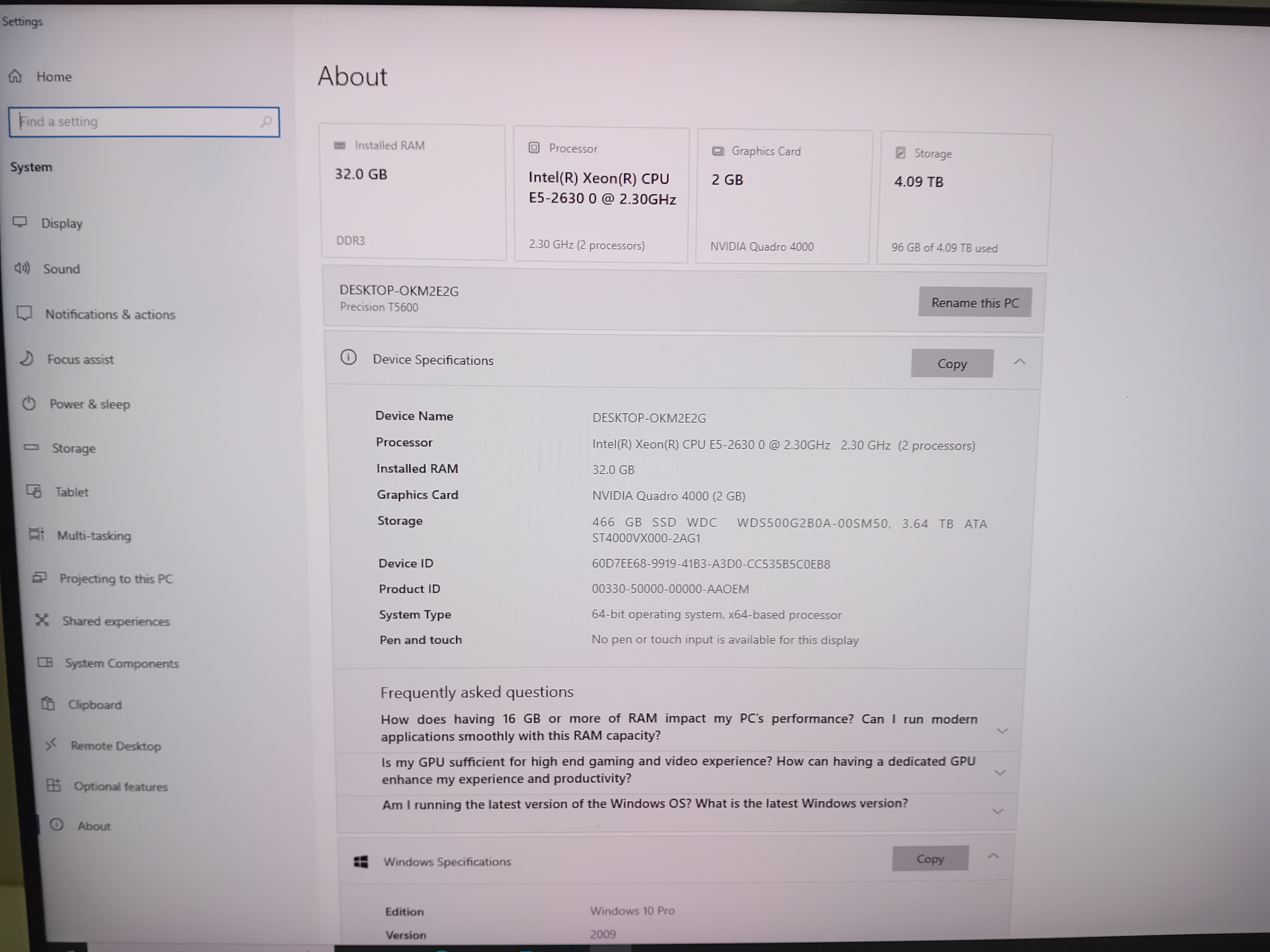1270x952 pixels.
Task: Click the Power & sleep icon
Action: point(29,404)
